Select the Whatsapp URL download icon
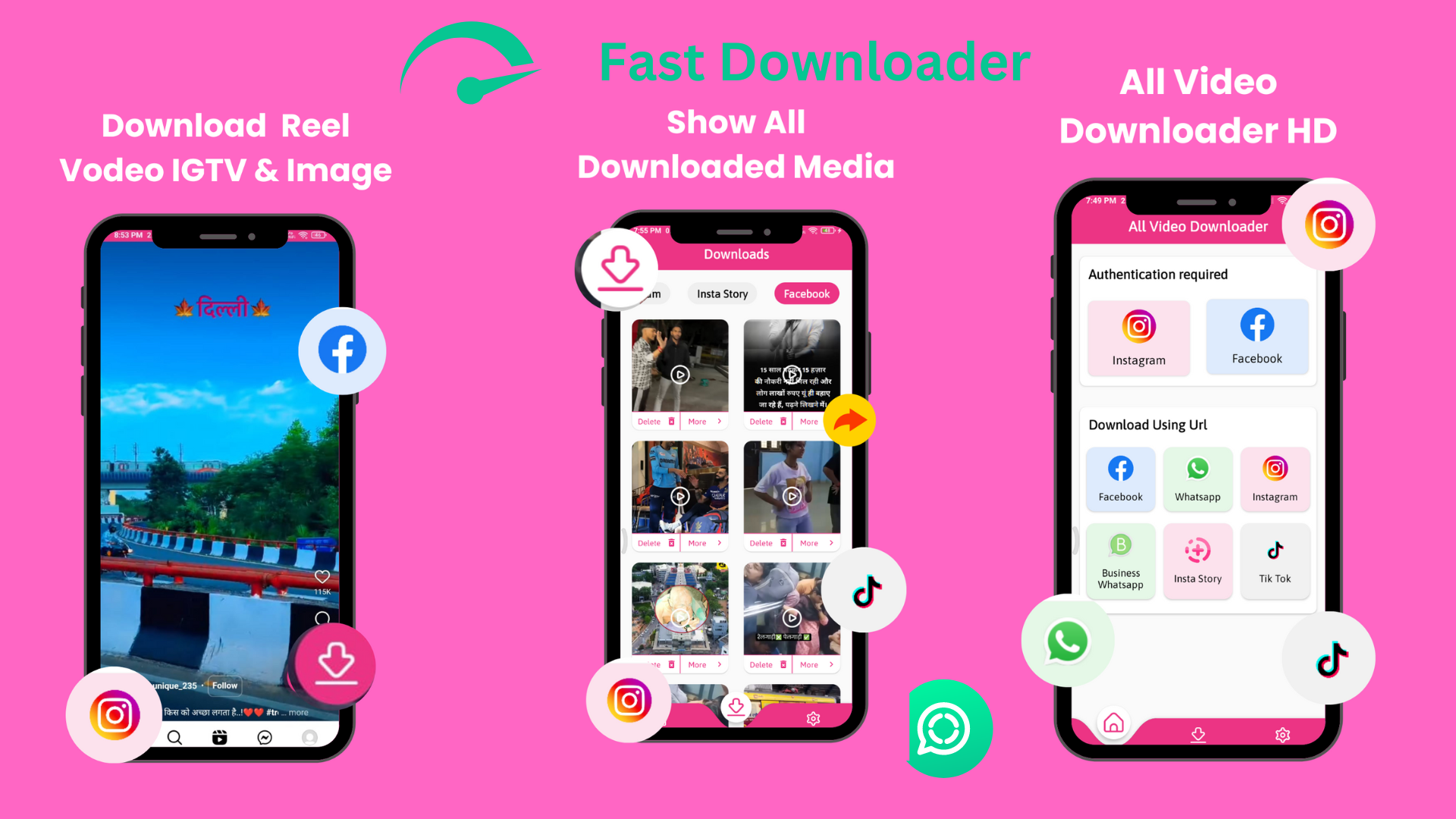 1197,476
